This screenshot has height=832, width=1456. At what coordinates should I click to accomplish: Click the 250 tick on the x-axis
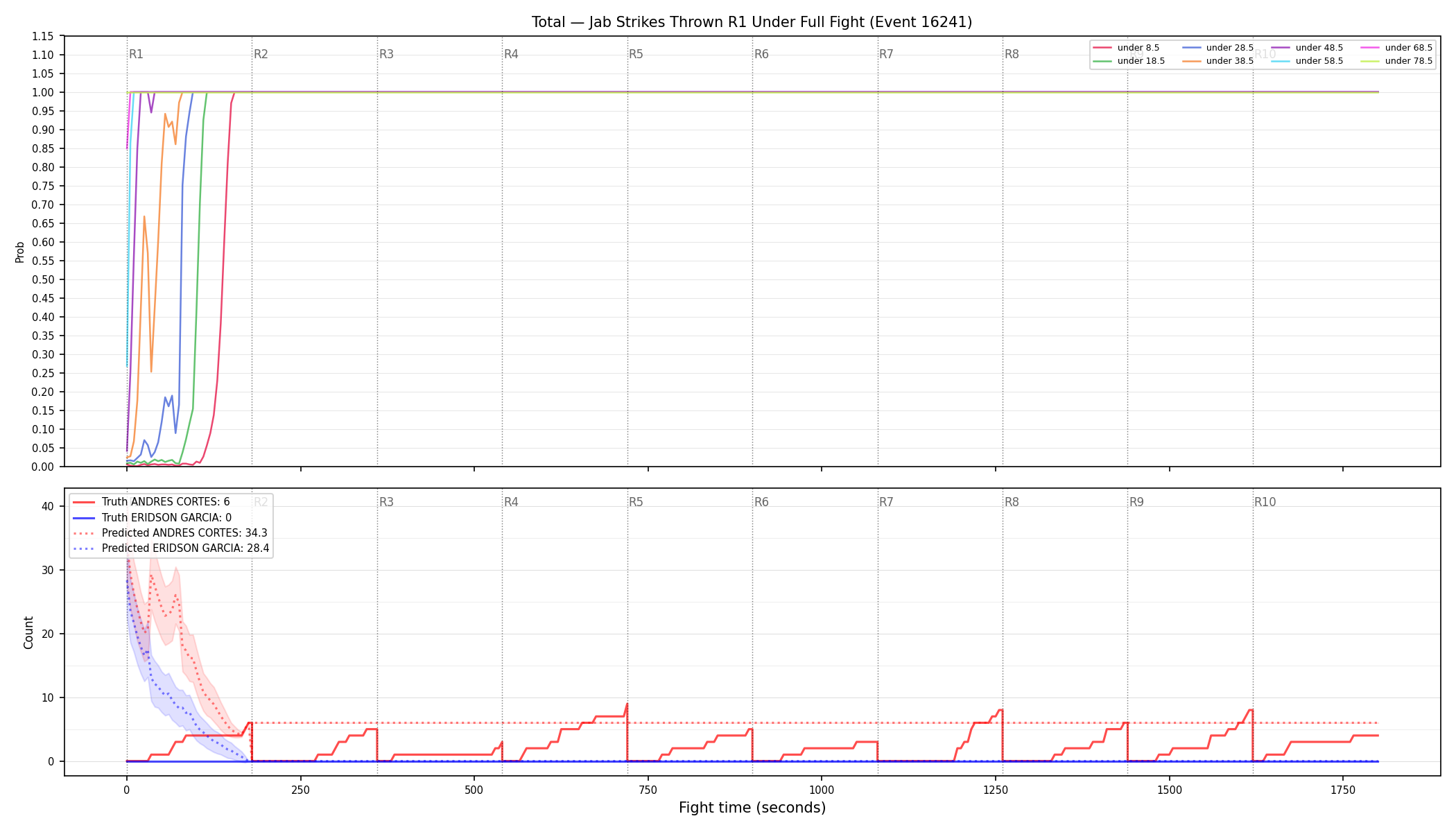pyautogui.click(x=300, y=790)
